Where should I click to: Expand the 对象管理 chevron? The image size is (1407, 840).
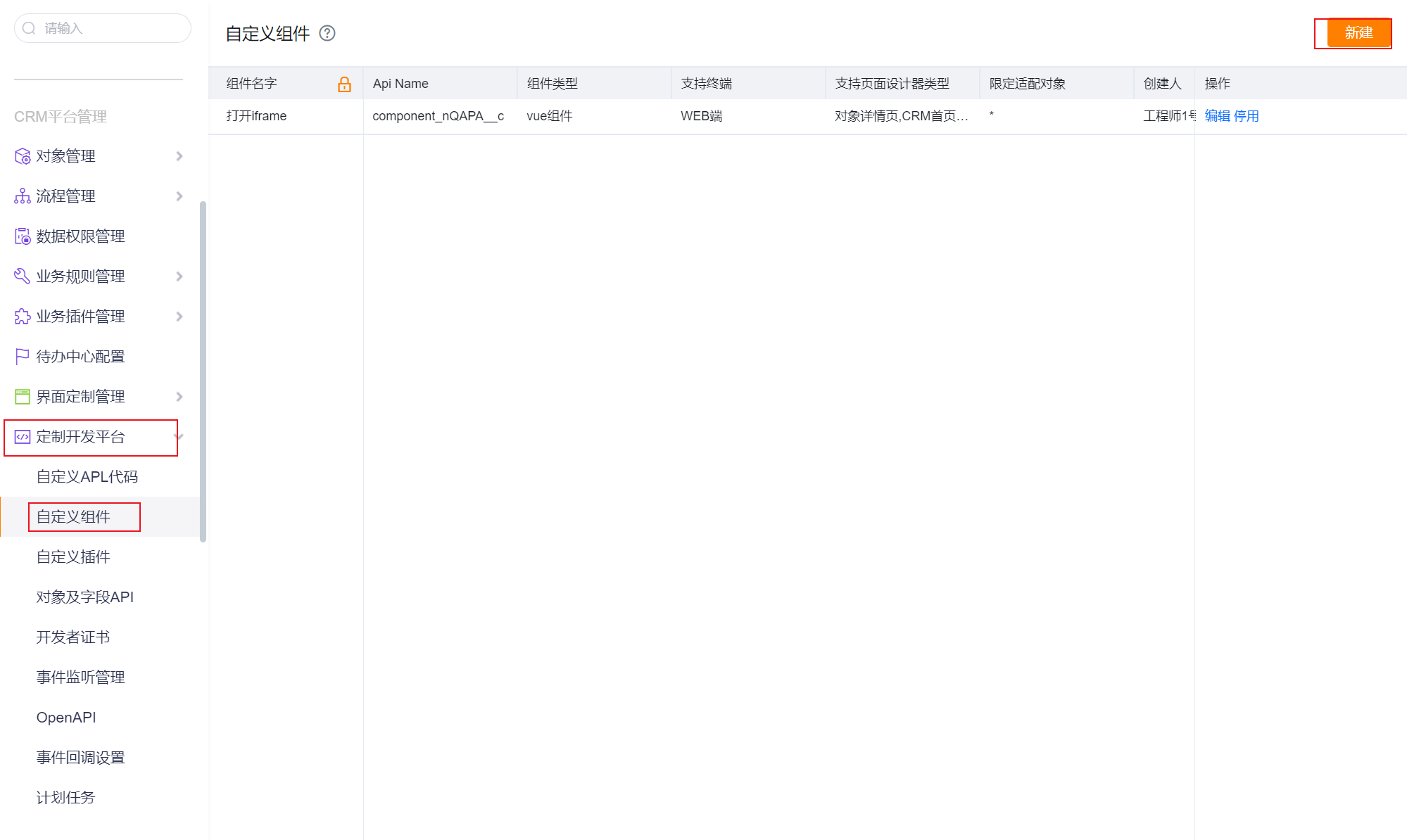(x=179, y=156)
